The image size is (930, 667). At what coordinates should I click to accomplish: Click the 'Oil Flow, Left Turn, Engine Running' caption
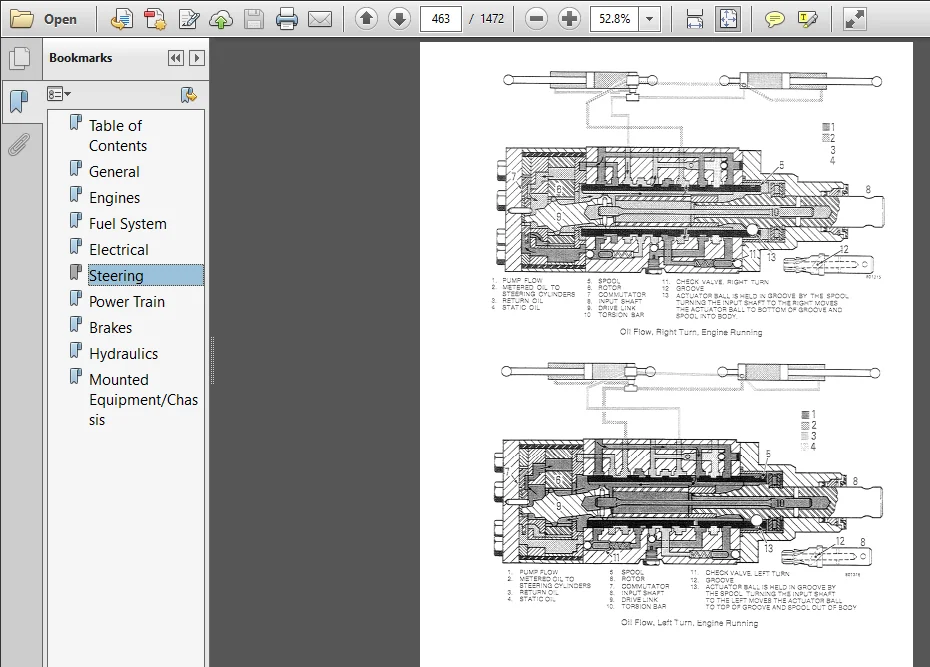coord(689,623)
